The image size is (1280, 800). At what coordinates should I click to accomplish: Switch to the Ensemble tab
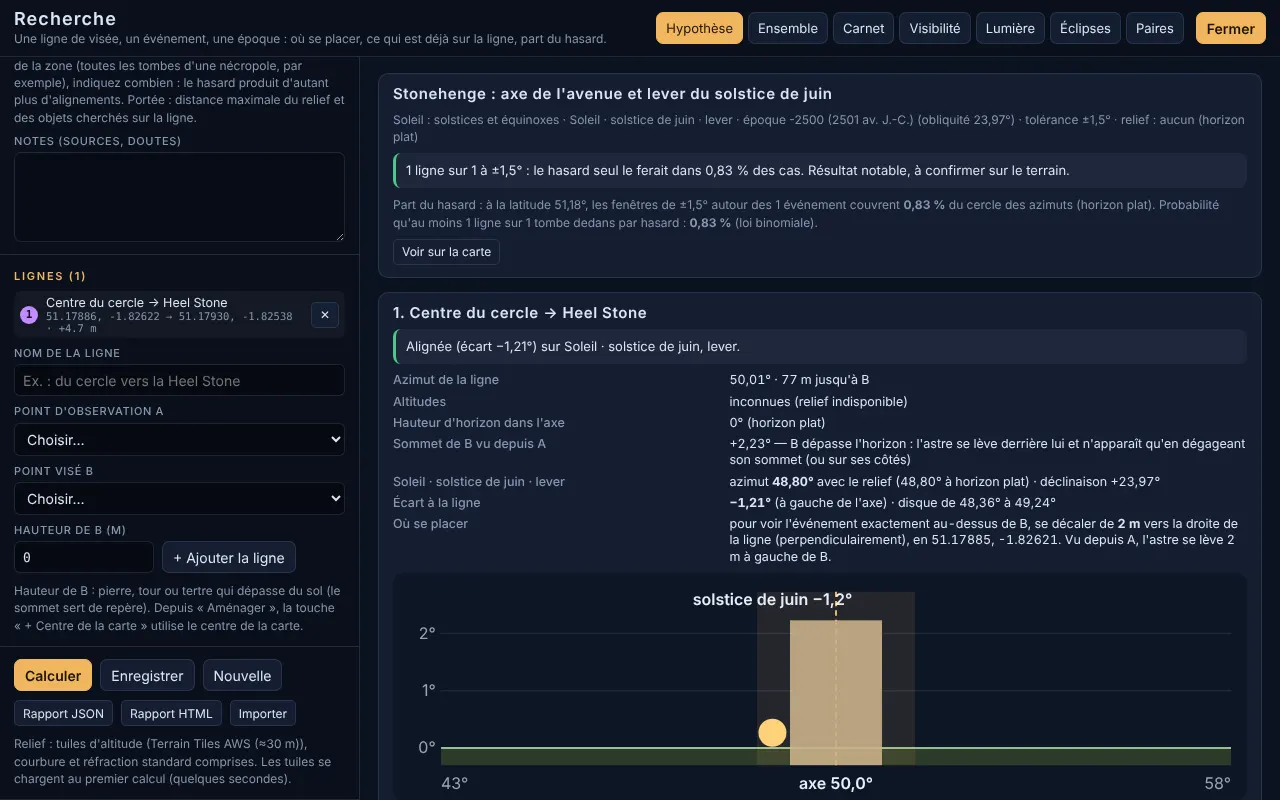(x=788, y=28)
